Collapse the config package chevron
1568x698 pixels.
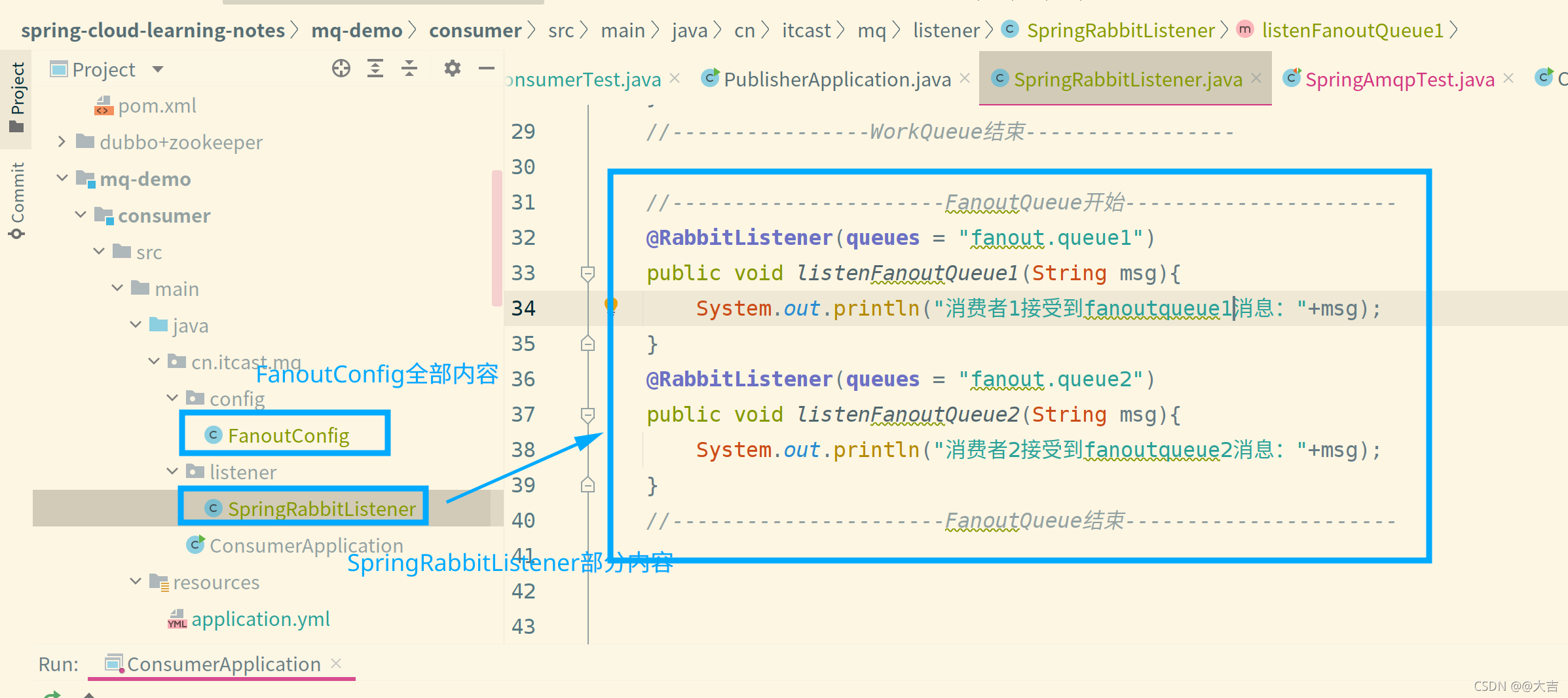pyautogui.click(x=172, y=398)
